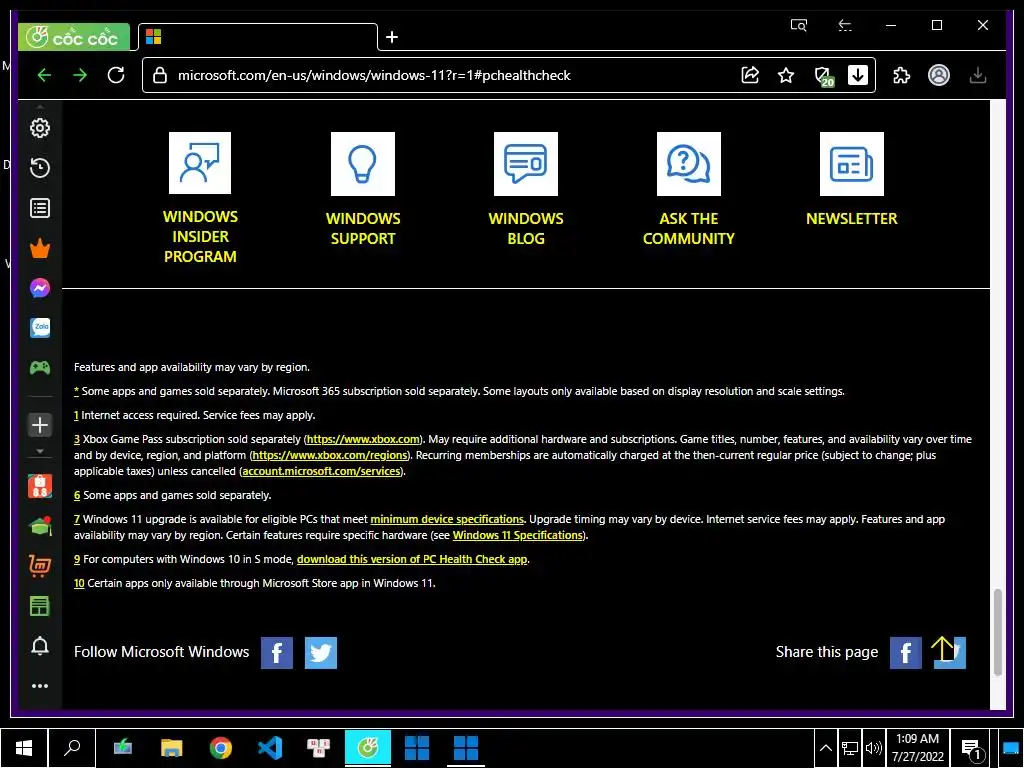Open the Windows Start menu

click(24, 748)
